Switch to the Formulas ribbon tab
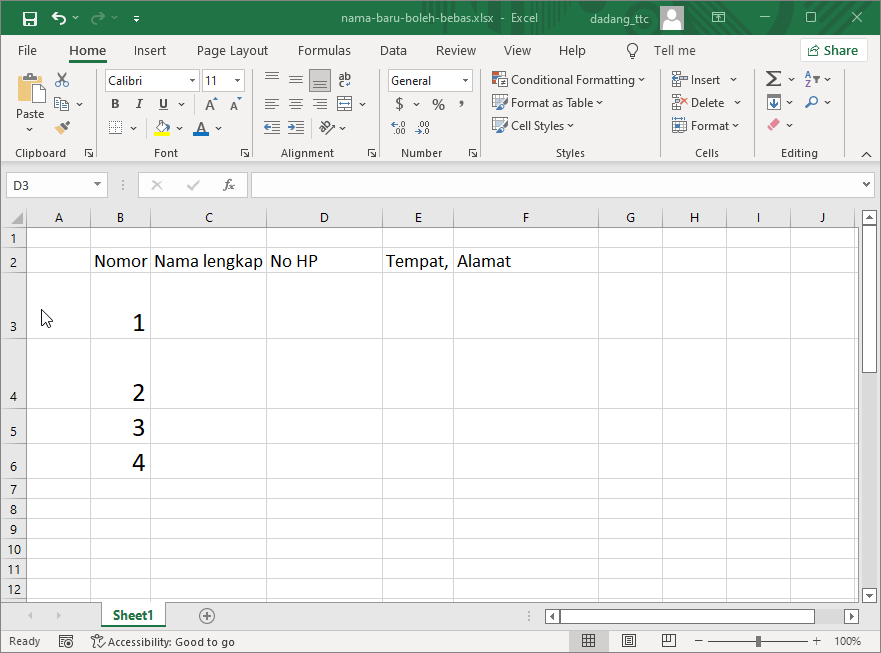This screenshot has width=881, height=653. point(324,50)
